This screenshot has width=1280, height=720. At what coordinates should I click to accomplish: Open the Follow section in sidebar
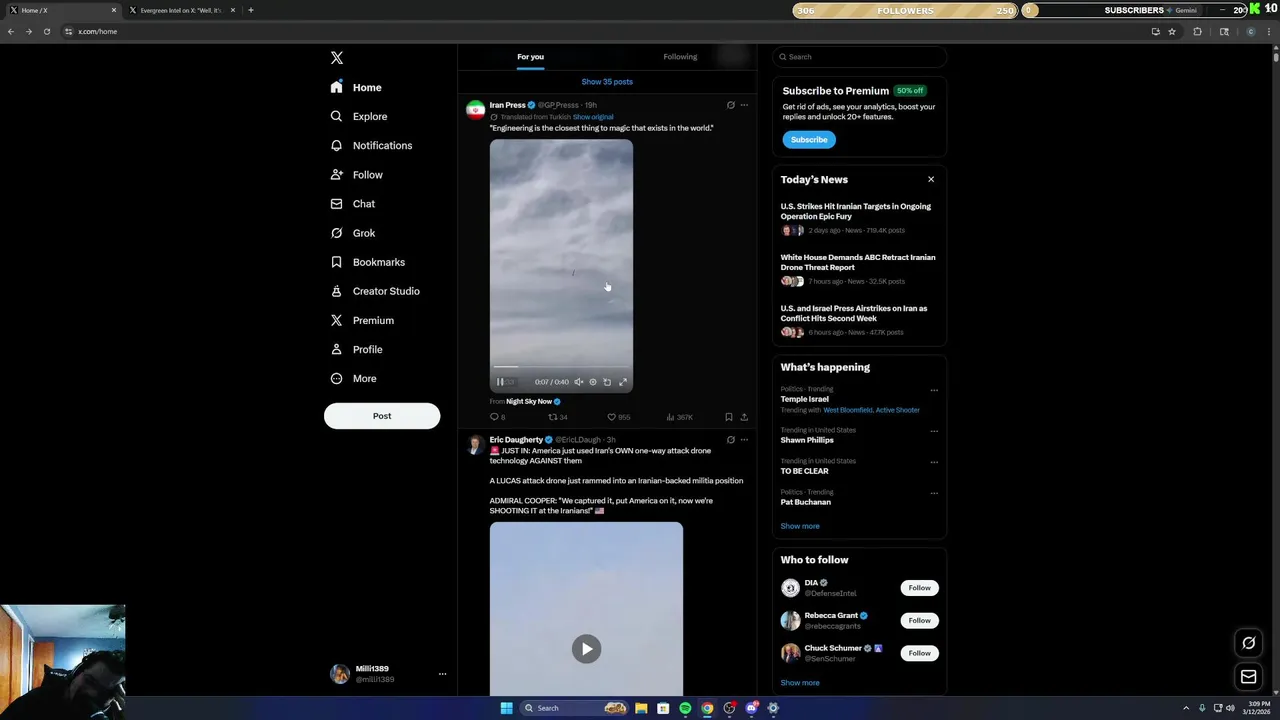(x=357, y=175)
